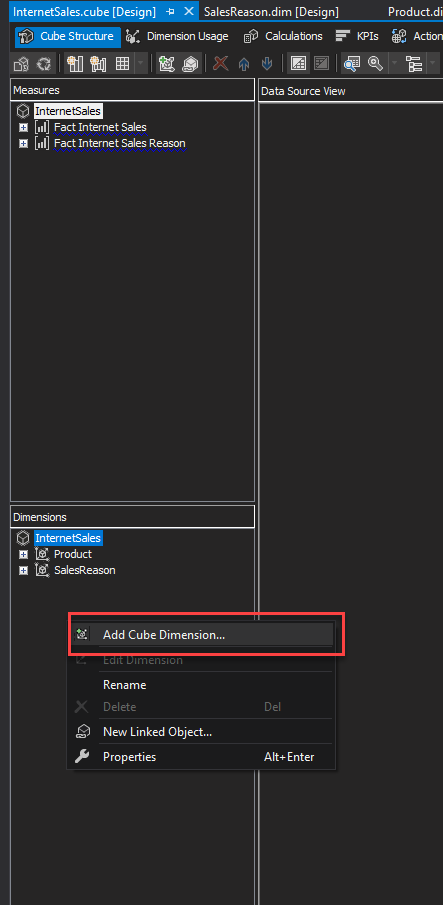Expand the Fact Internet Sales Reason group
The height and width of the screenshot is (905, 443).
tap(23, 143)
